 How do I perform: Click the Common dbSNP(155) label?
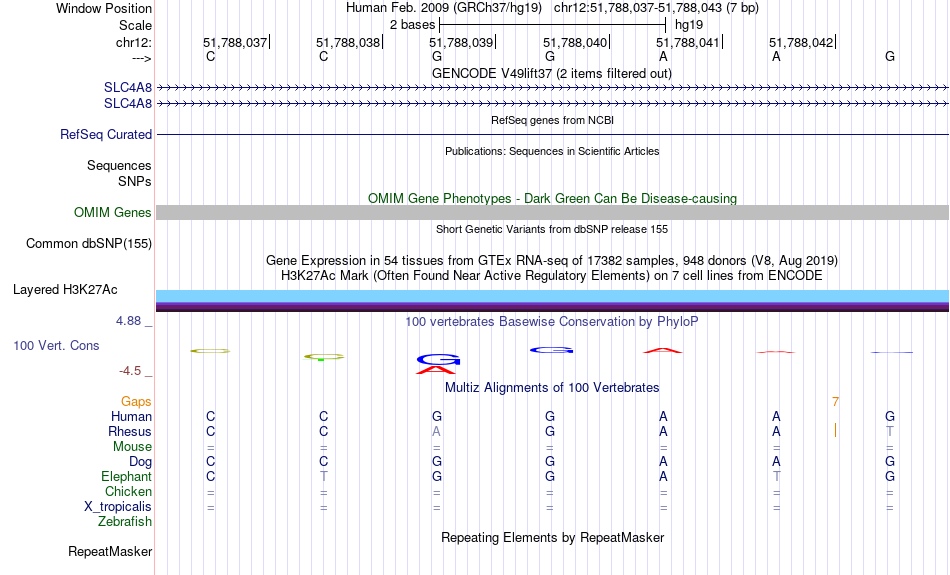(89, 244)
